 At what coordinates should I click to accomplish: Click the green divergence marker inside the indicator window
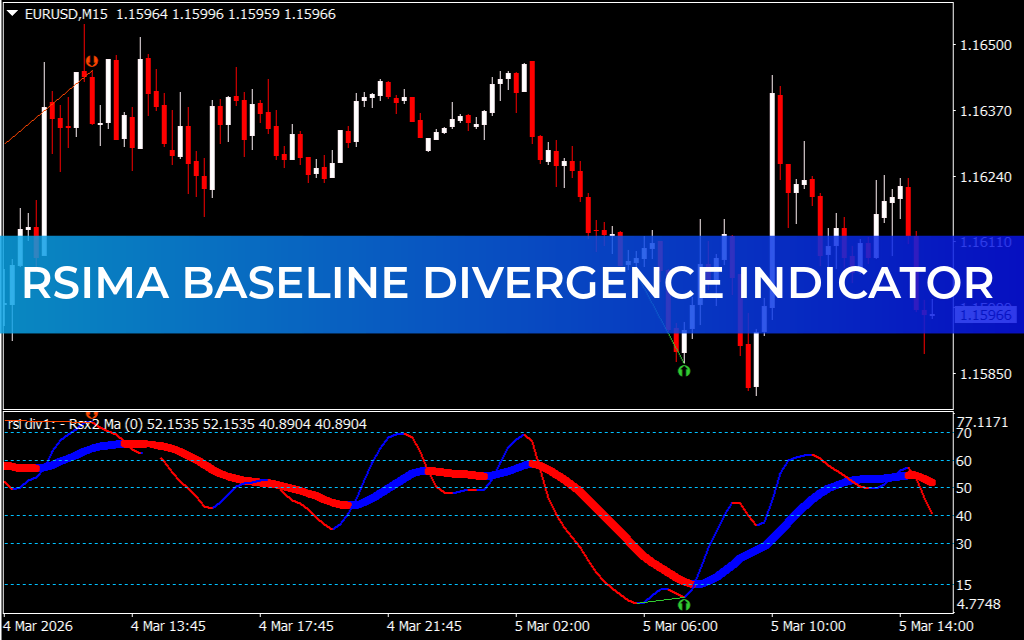685,604
